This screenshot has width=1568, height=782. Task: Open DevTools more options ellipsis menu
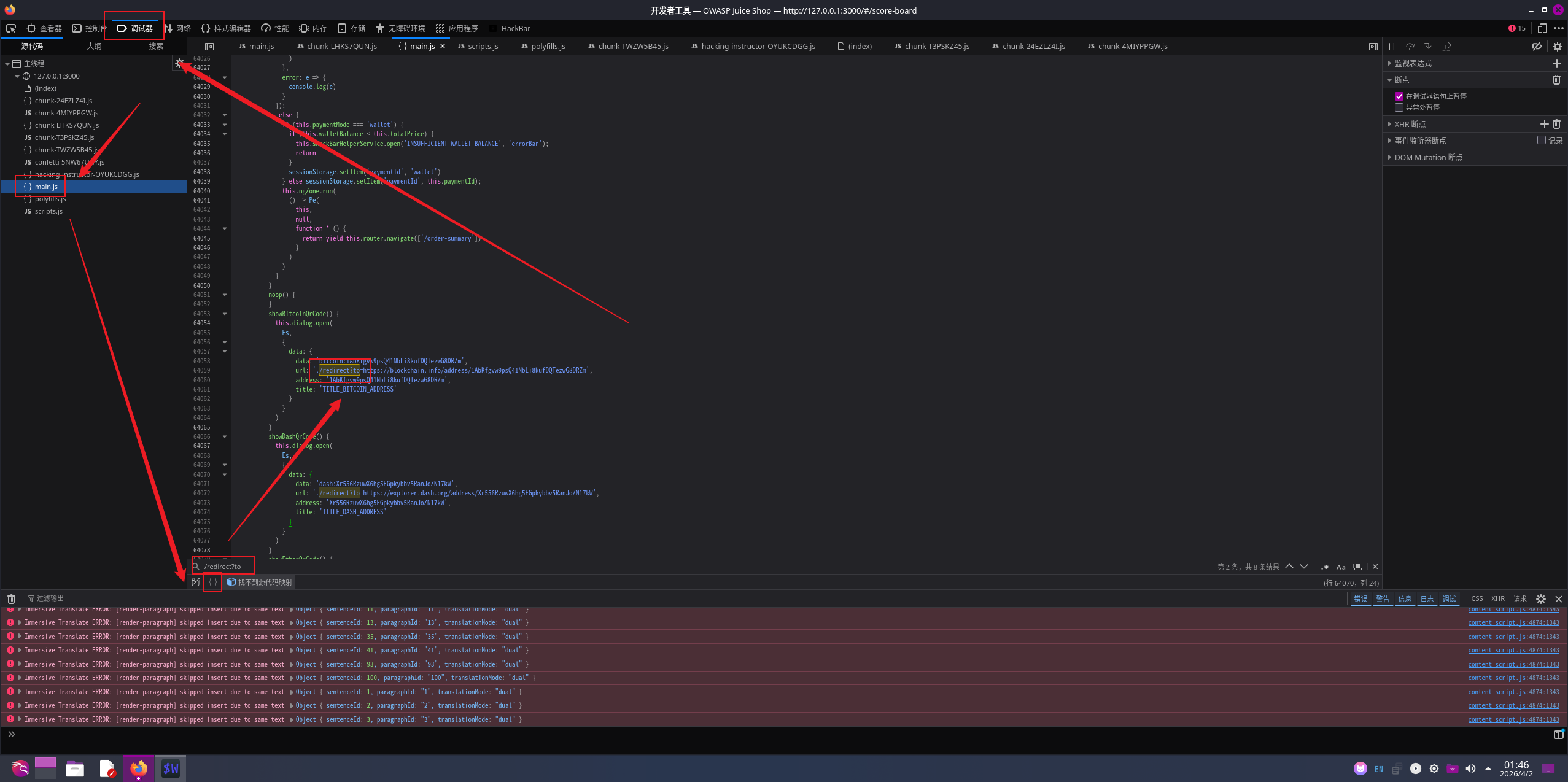click(x=1558, y=28)
